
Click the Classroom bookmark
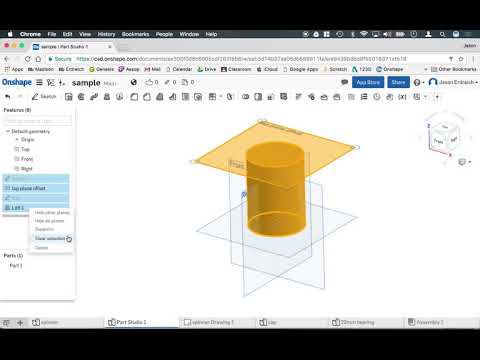[x=236, y=69]
